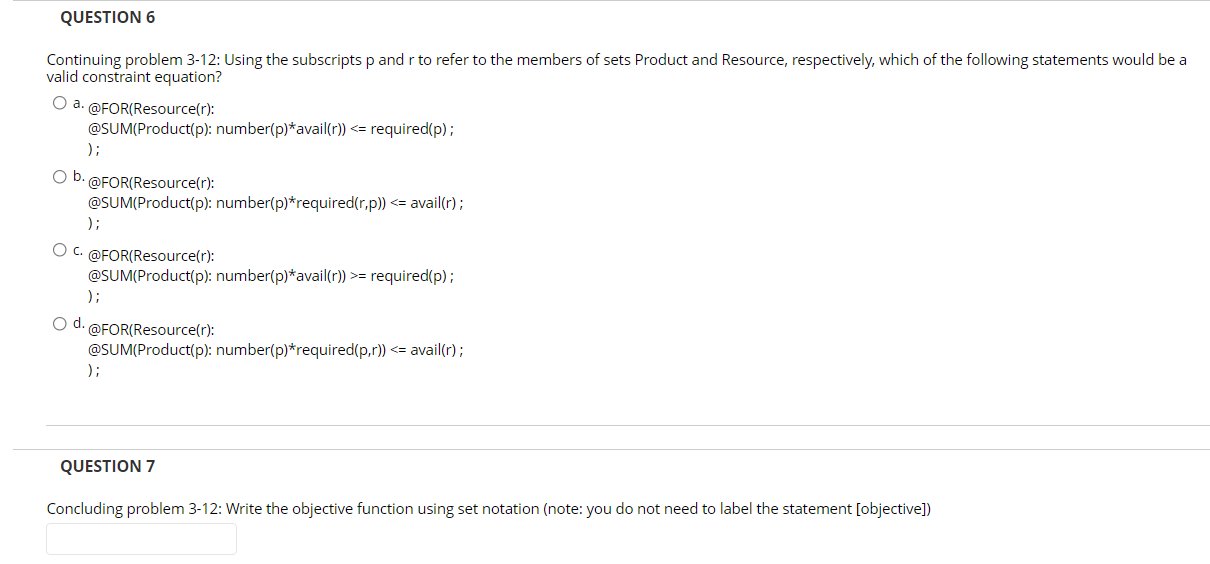Click option b's @FOR(Resource(r): line
The image size is (1210, 564).
(151, 183)
